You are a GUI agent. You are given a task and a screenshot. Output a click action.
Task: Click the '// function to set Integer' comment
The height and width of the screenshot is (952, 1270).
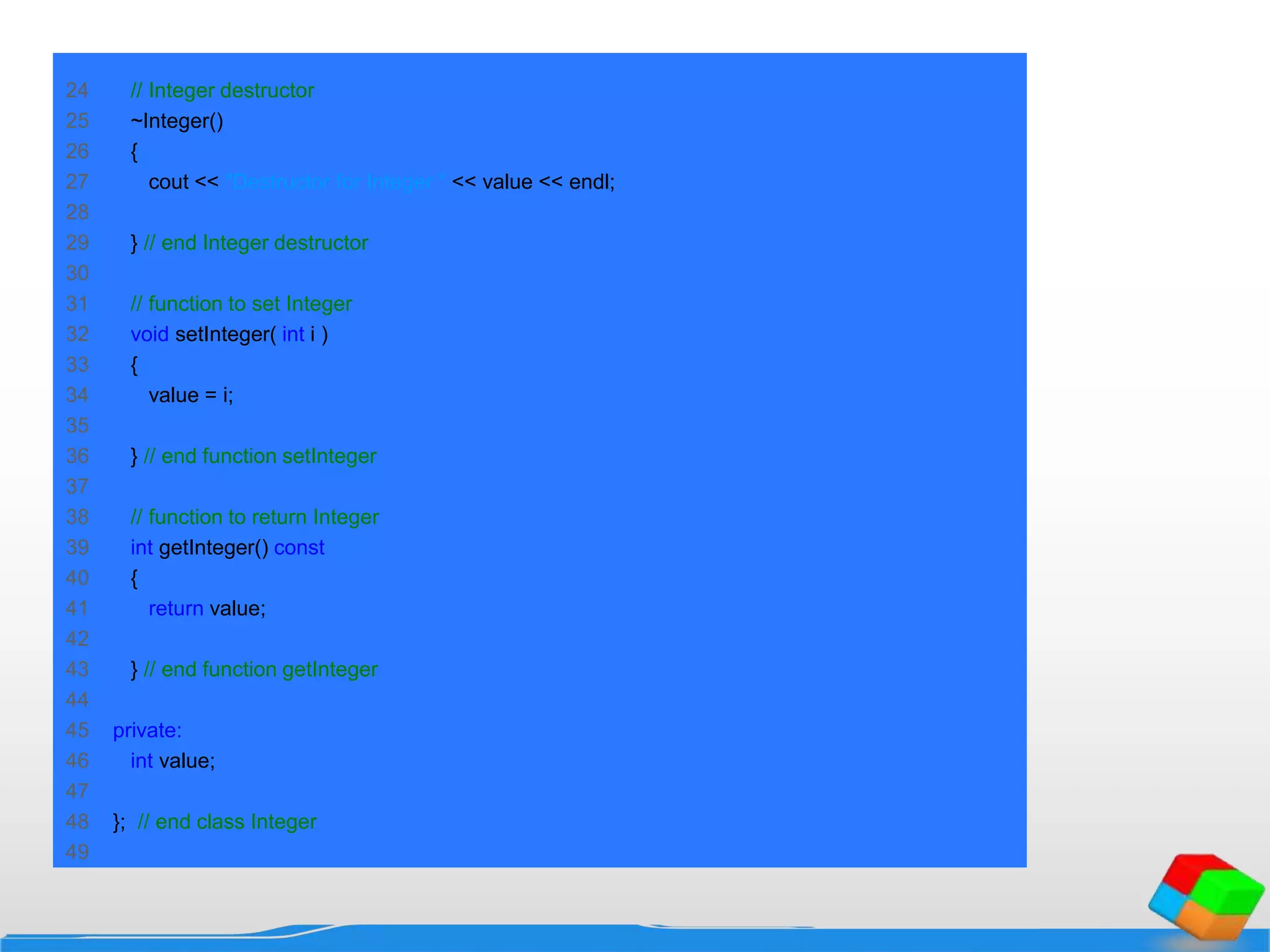241,304
